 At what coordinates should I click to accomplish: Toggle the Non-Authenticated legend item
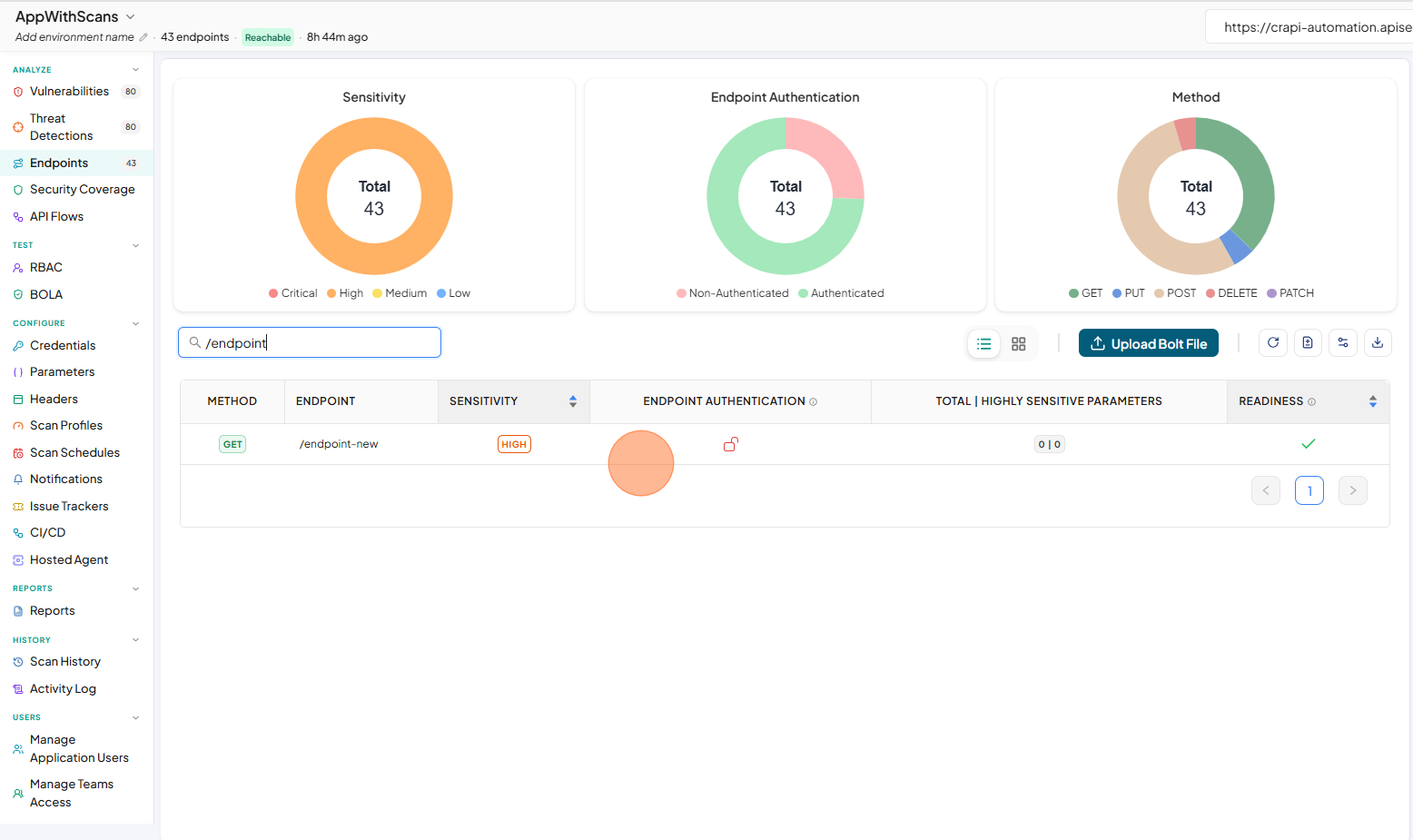[733, 293]
